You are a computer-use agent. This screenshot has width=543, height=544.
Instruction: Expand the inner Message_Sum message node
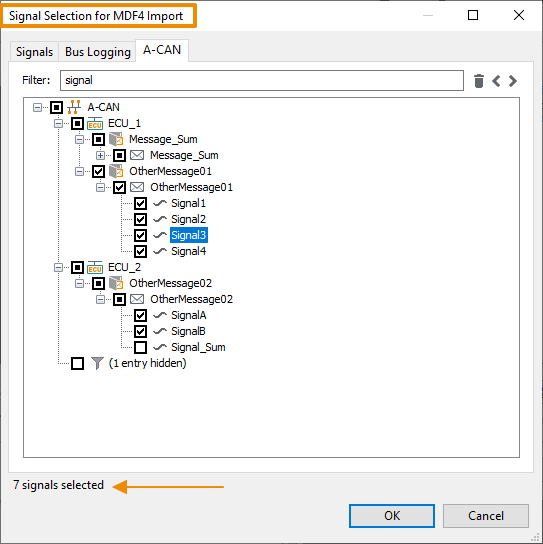pos(100,155)
